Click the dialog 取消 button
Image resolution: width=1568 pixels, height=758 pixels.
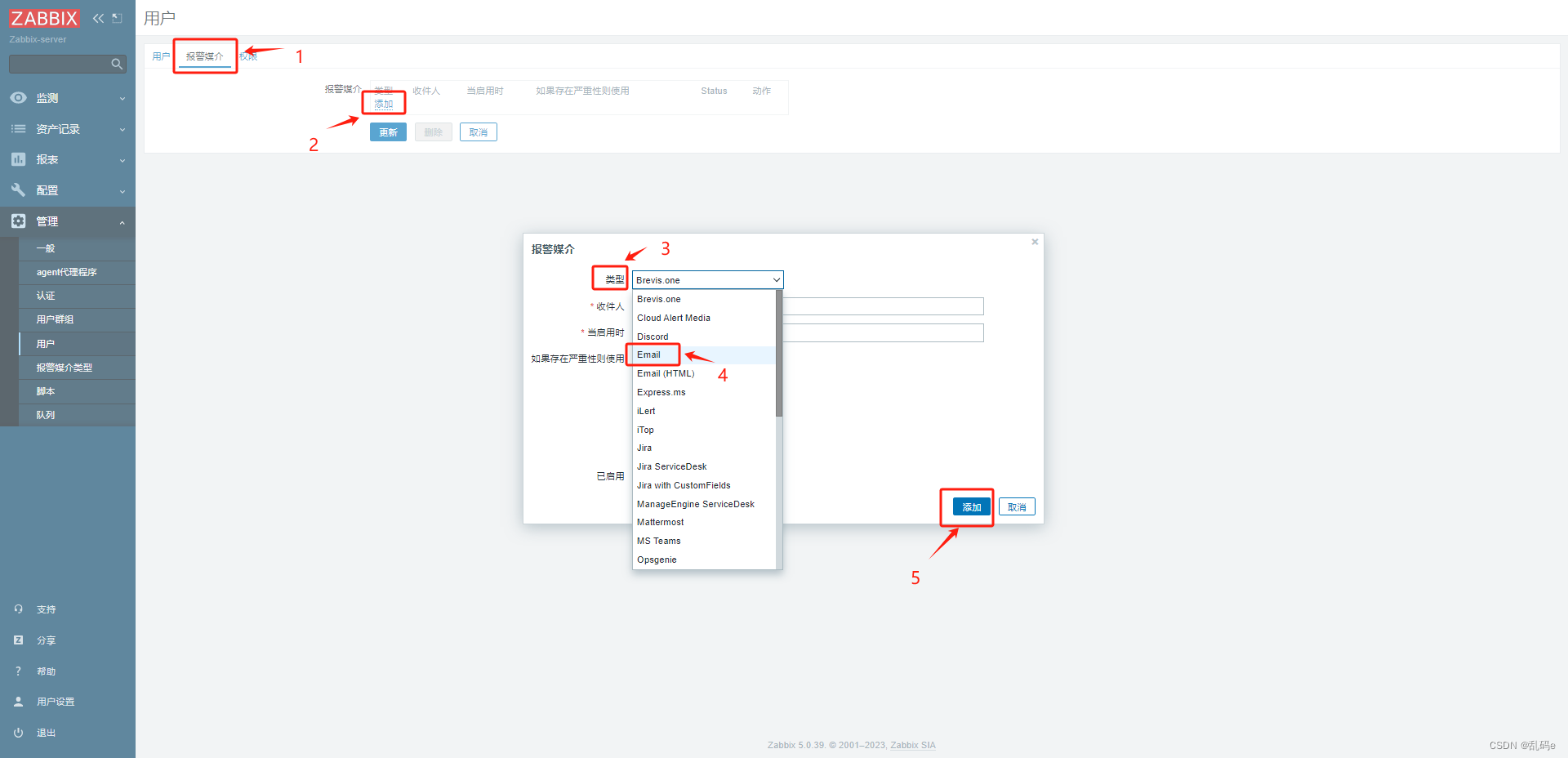click(x=1018, y=507)
